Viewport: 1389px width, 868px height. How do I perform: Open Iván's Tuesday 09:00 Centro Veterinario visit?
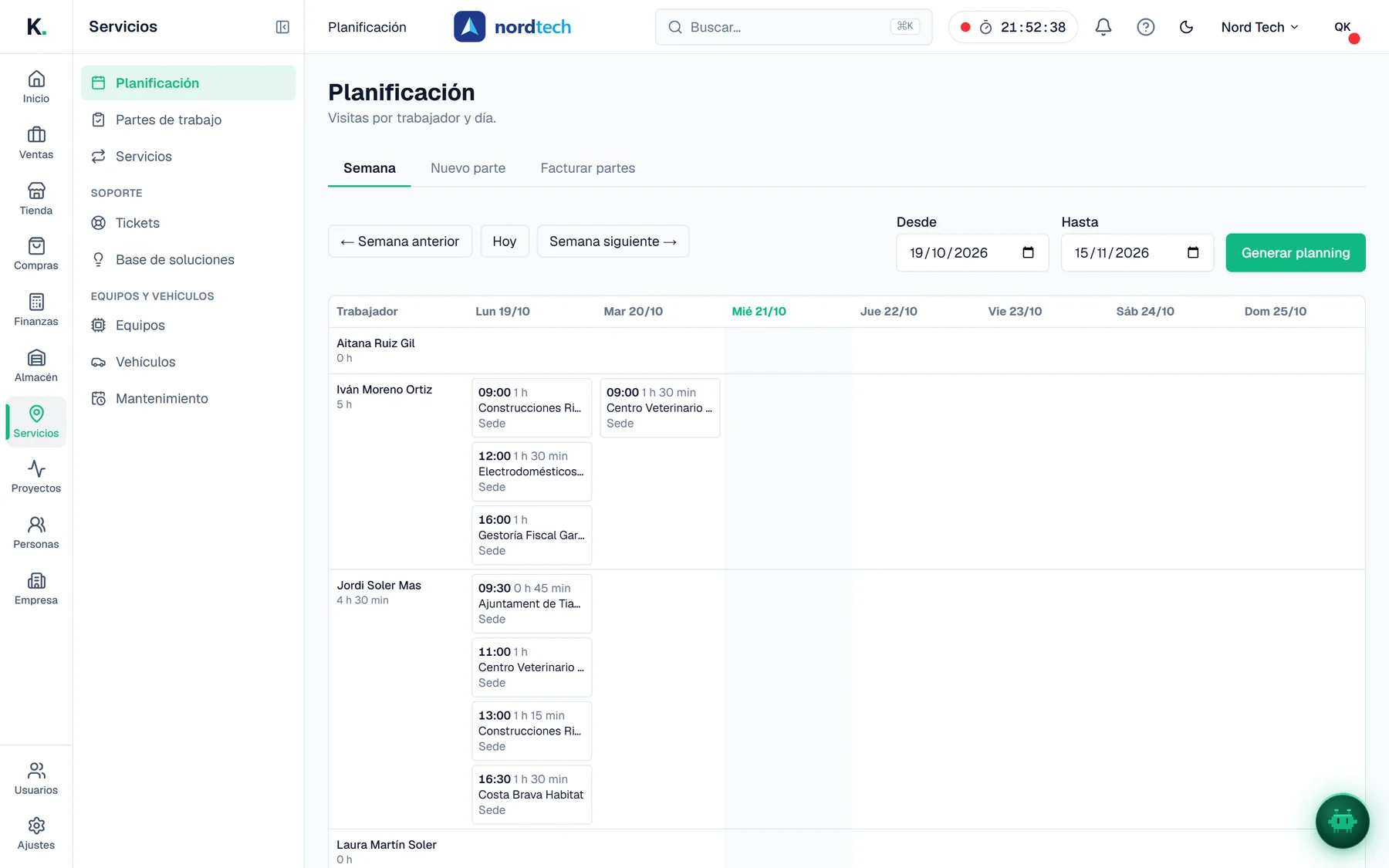pos(660,408)
